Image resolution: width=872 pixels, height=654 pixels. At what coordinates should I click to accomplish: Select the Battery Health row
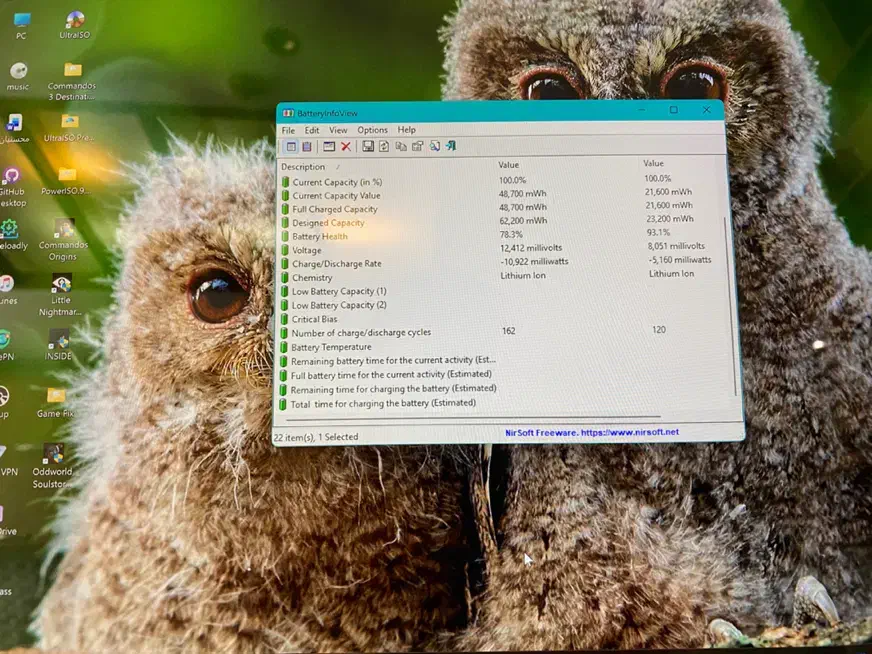tap(320, 237)
